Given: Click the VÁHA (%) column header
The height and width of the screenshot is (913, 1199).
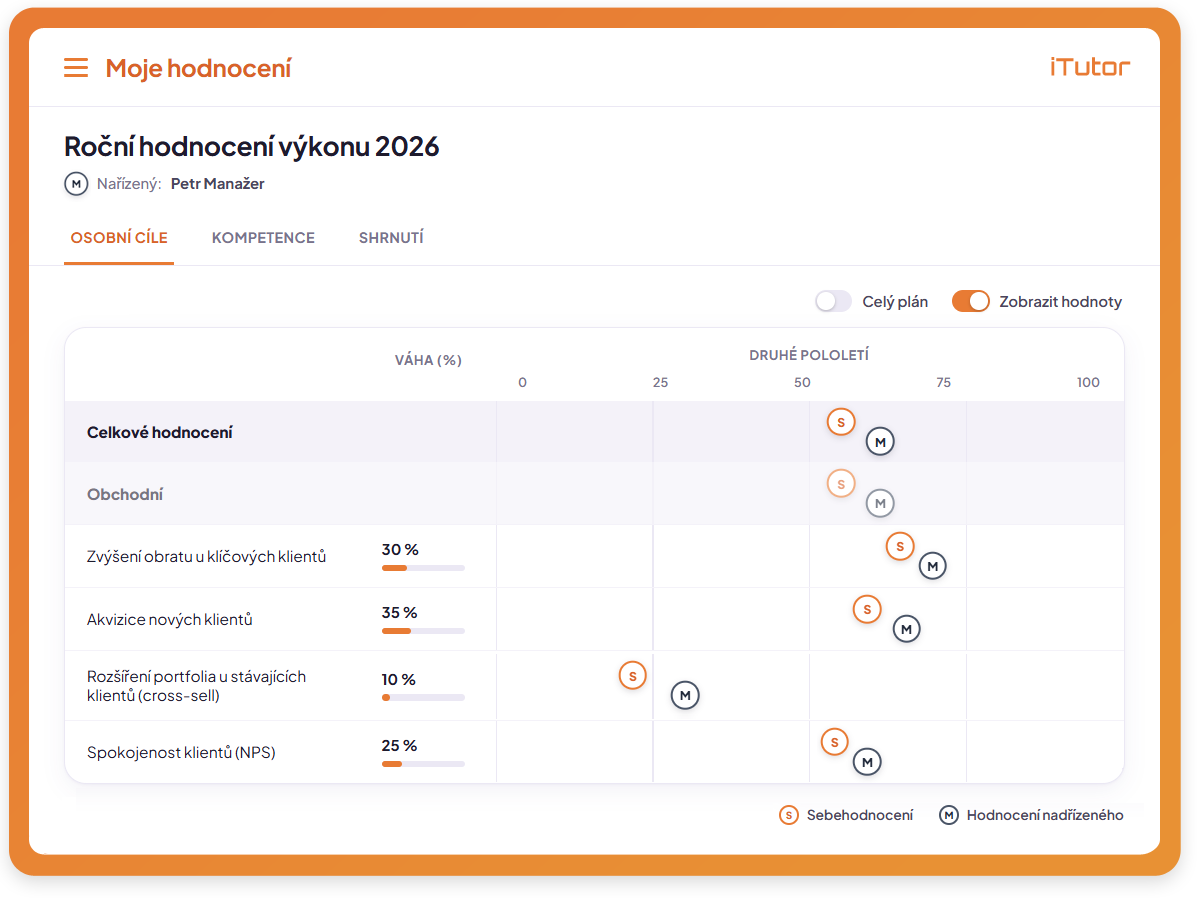Looking at the screenshot, I should click(x=428, y=360).
